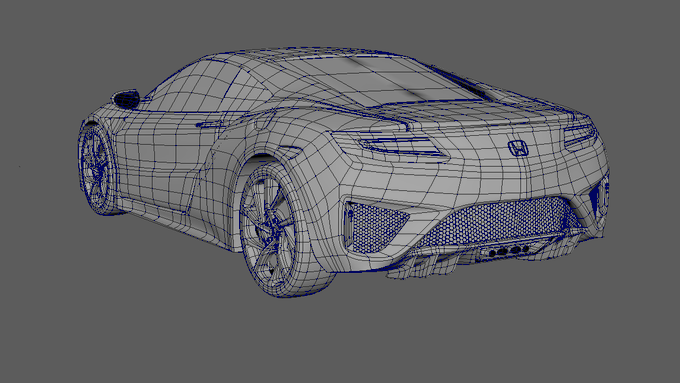Pick the central exhaust pipes cluster
The height and width of the screenshot is (383, 680).
[x=509, y=251]
